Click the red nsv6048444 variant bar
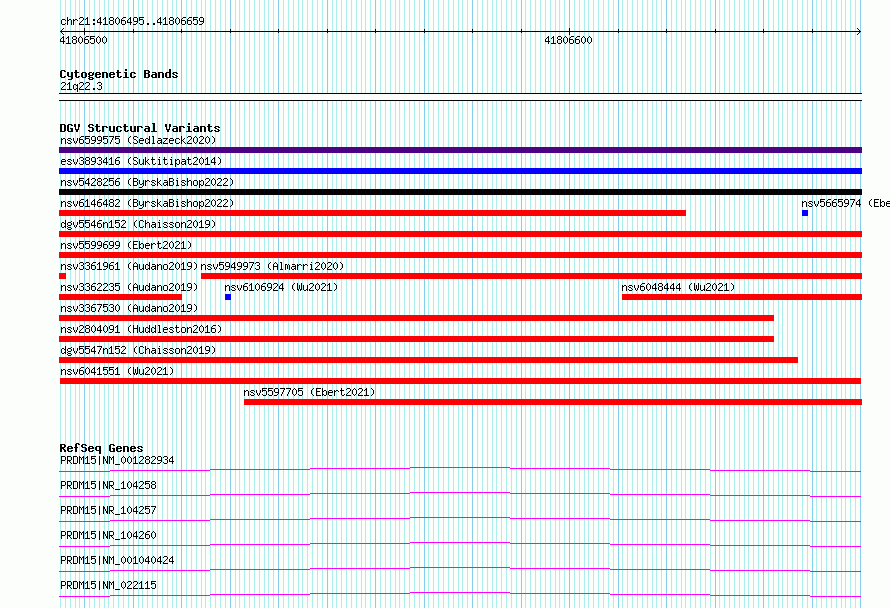 [742, 297]
